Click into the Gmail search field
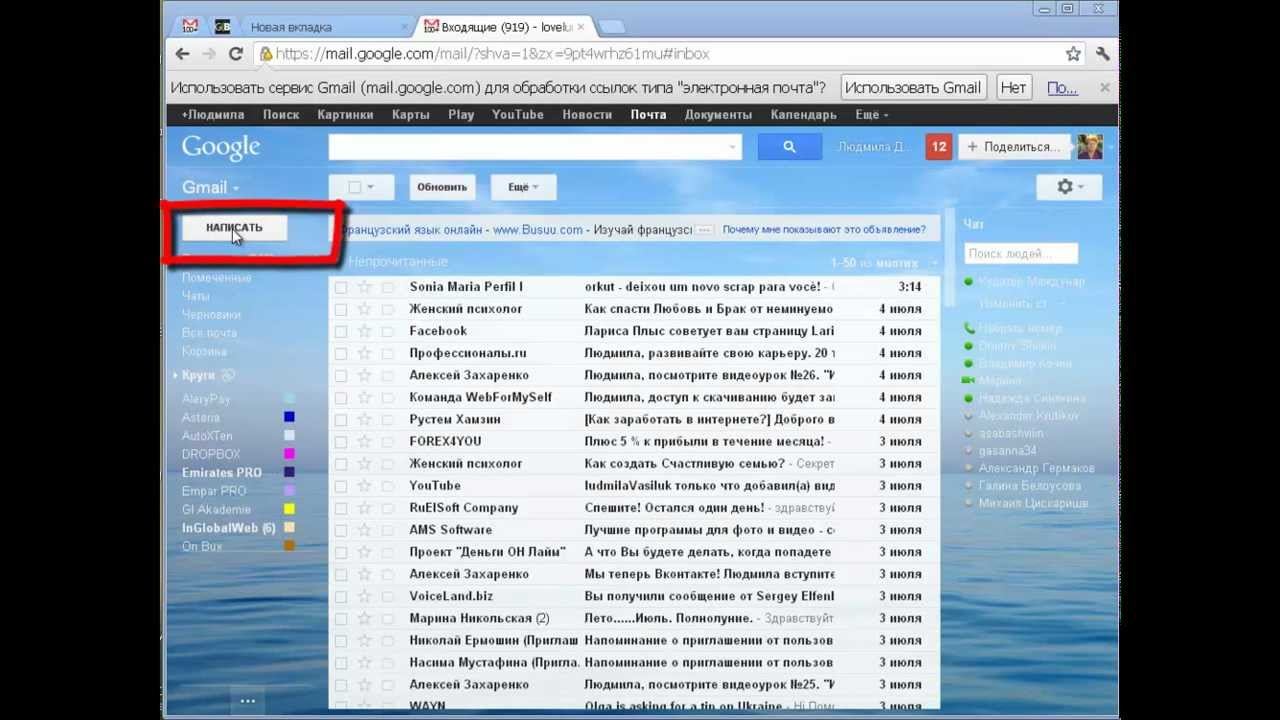Screen dimensions: 1280x720 tap(528, 147)
